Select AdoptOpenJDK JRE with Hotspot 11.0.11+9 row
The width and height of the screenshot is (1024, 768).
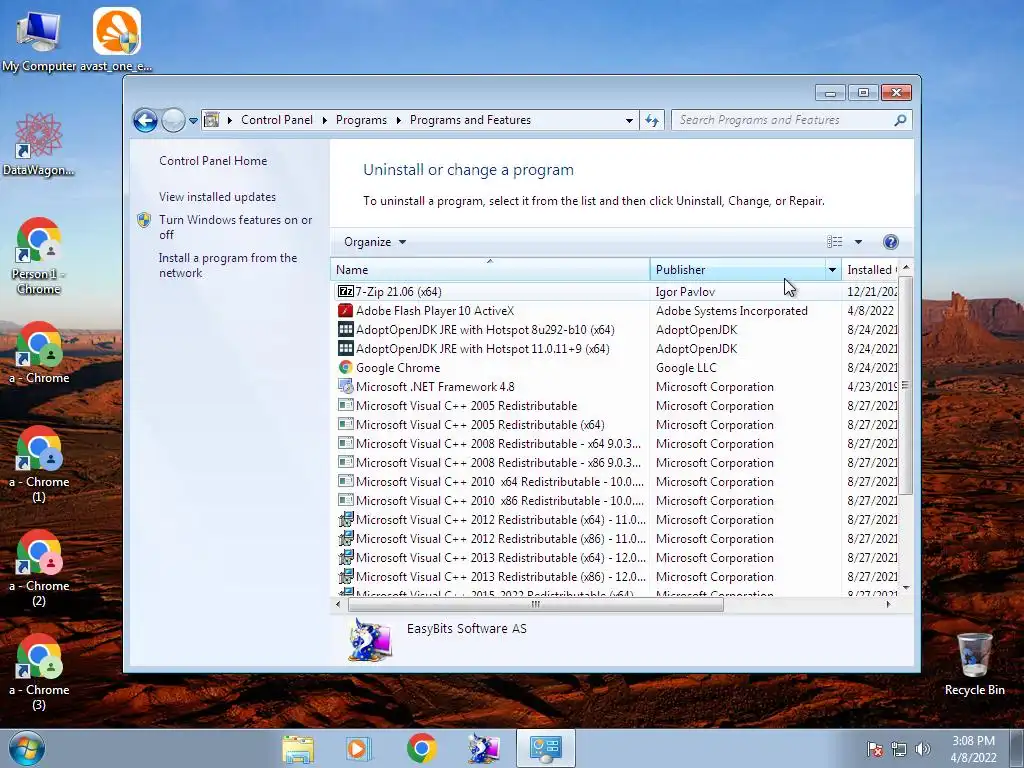pos(615,349)
